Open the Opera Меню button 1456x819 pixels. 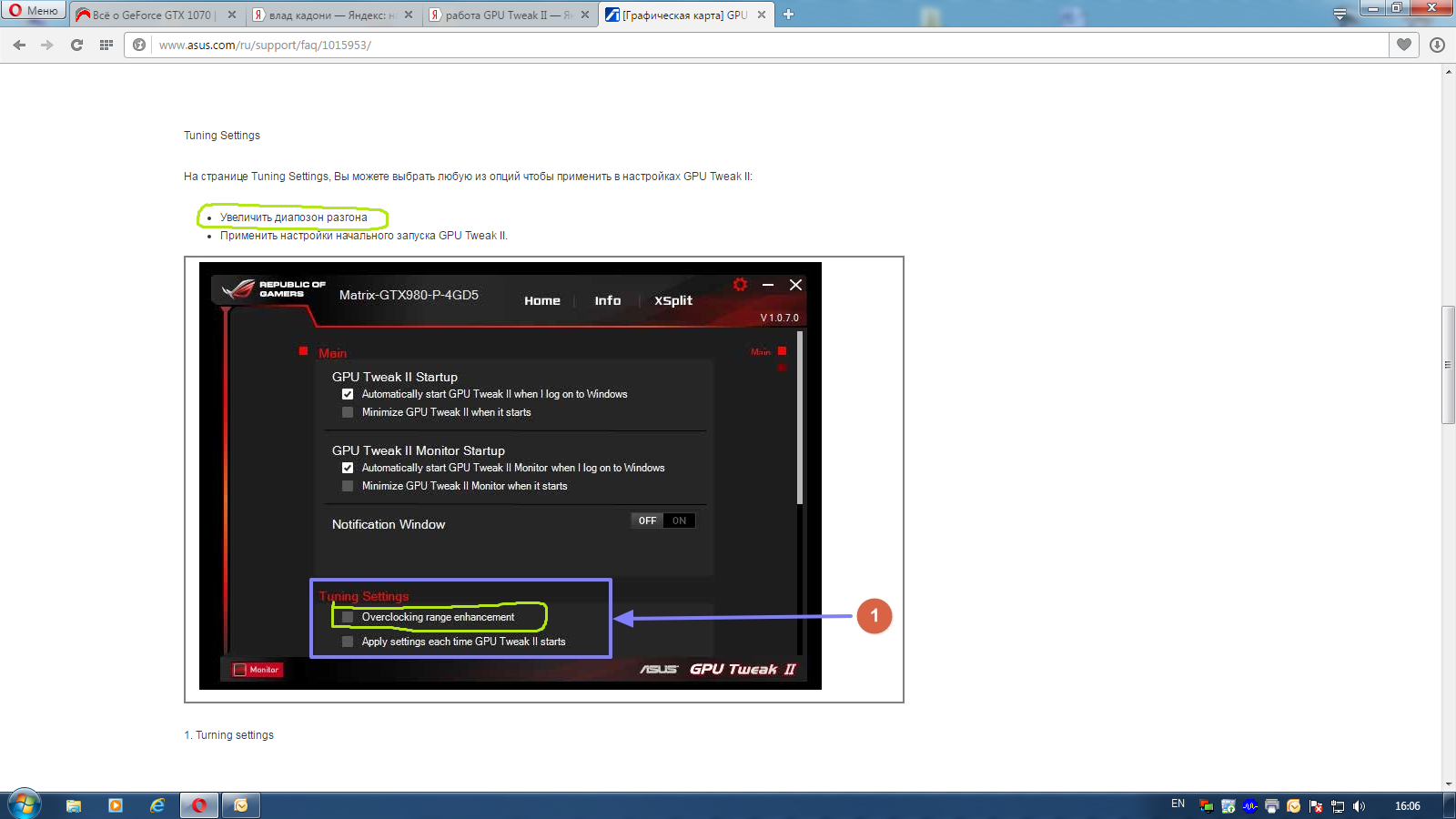tap(34, 11)
